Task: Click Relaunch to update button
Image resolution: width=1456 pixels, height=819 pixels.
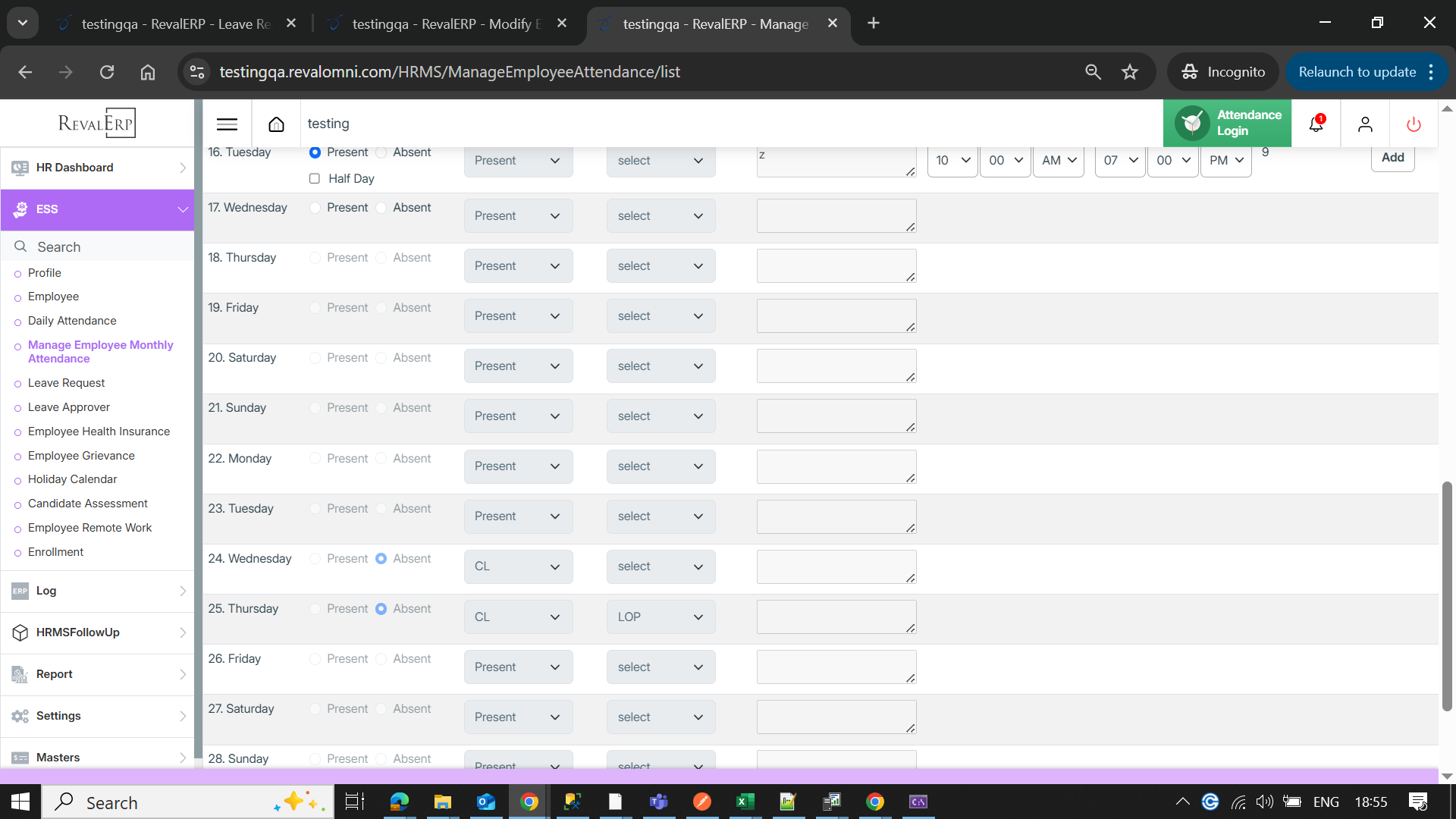Action: (x=1357, y=72)
